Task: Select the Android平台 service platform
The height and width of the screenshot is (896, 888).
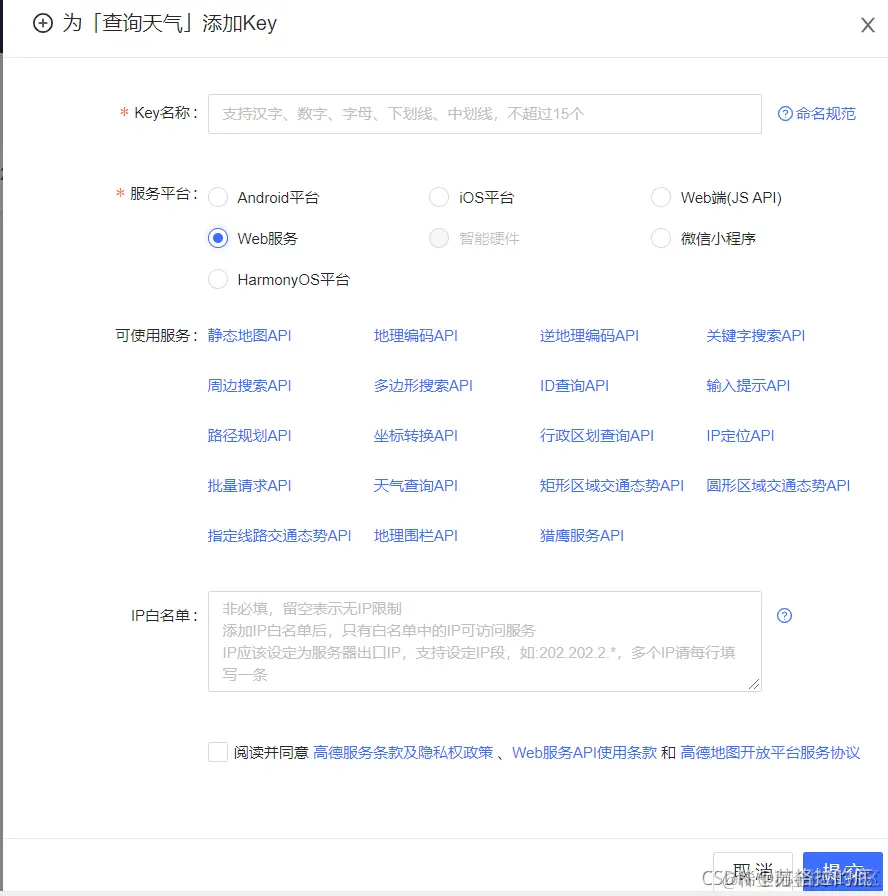Action: point(218,197)
